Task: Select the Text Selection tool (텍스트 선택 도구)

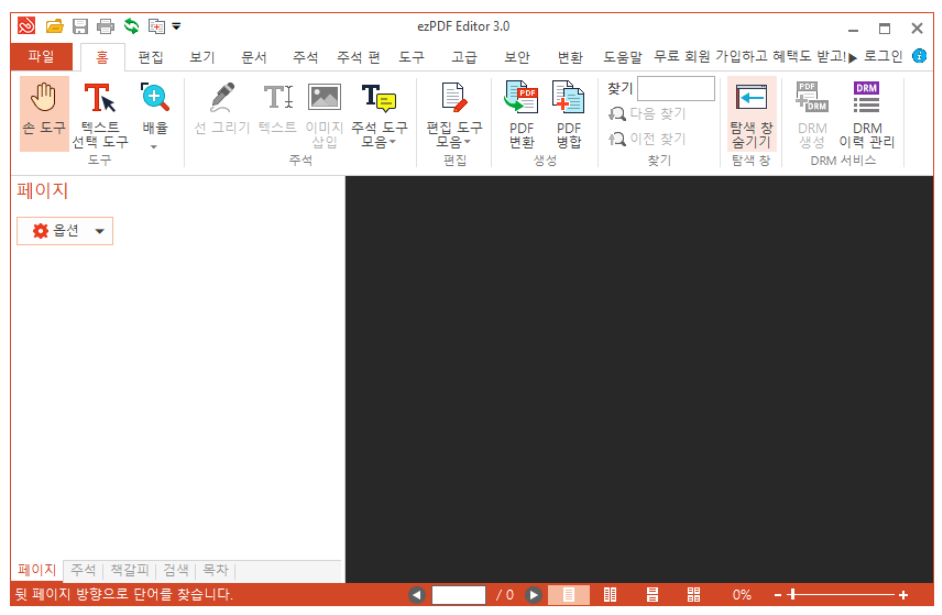Action: pyautogui.click(x=100, y=114)
